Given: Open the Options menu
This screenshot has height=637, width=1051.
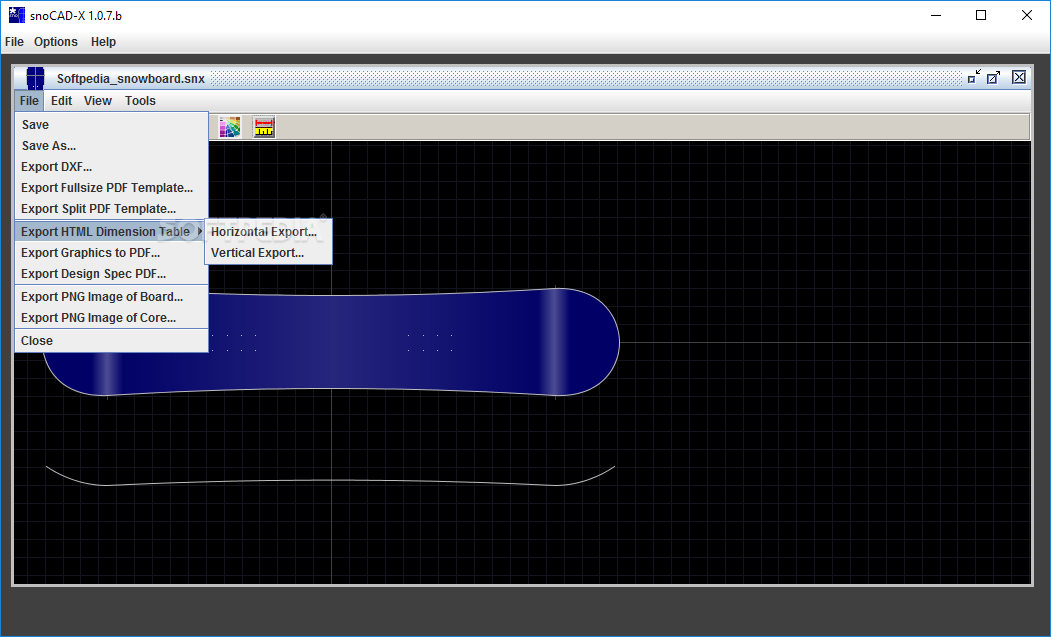Looking at the screenshot, I should 56,42.
